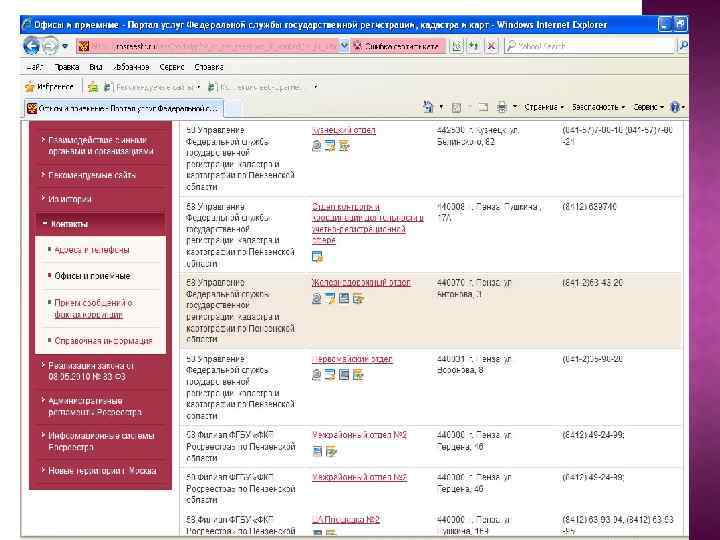
Task: Click the Yahoo! Search box
Action: pos(590,46)
